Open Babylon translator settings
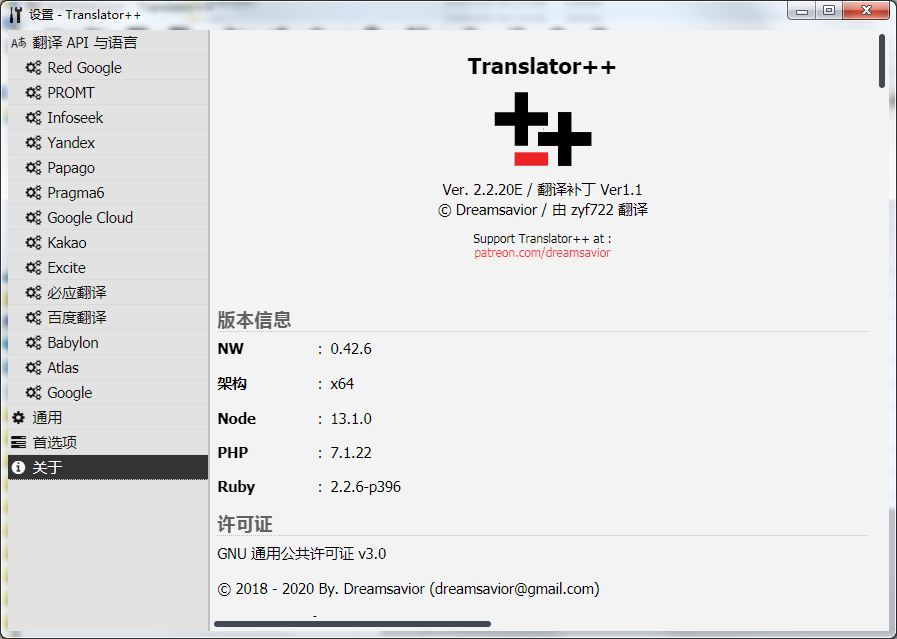 (108, 343)
